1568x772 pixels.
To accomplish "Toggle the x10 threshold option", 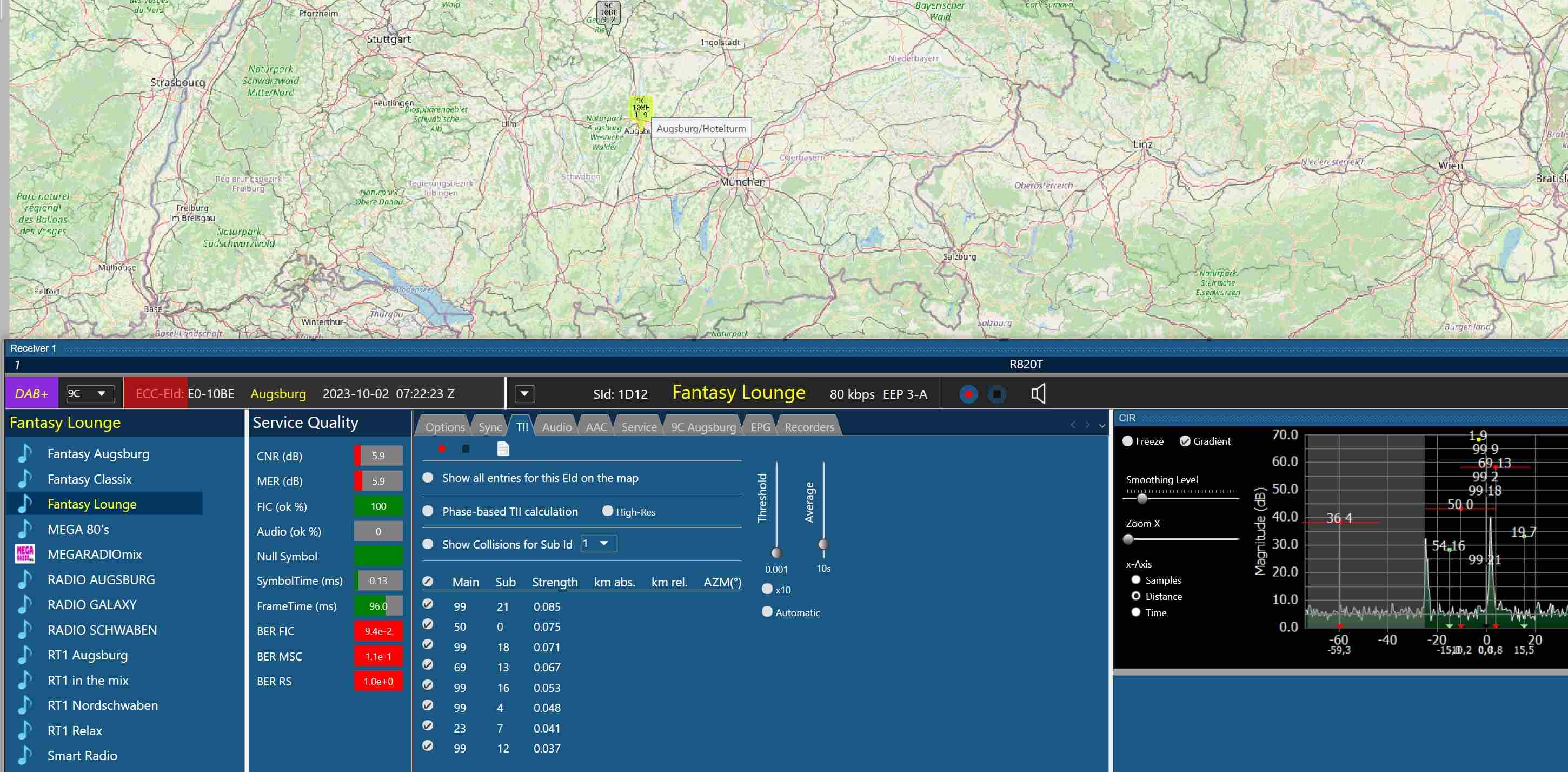I will pyautogui.click(x=767, y=589).
